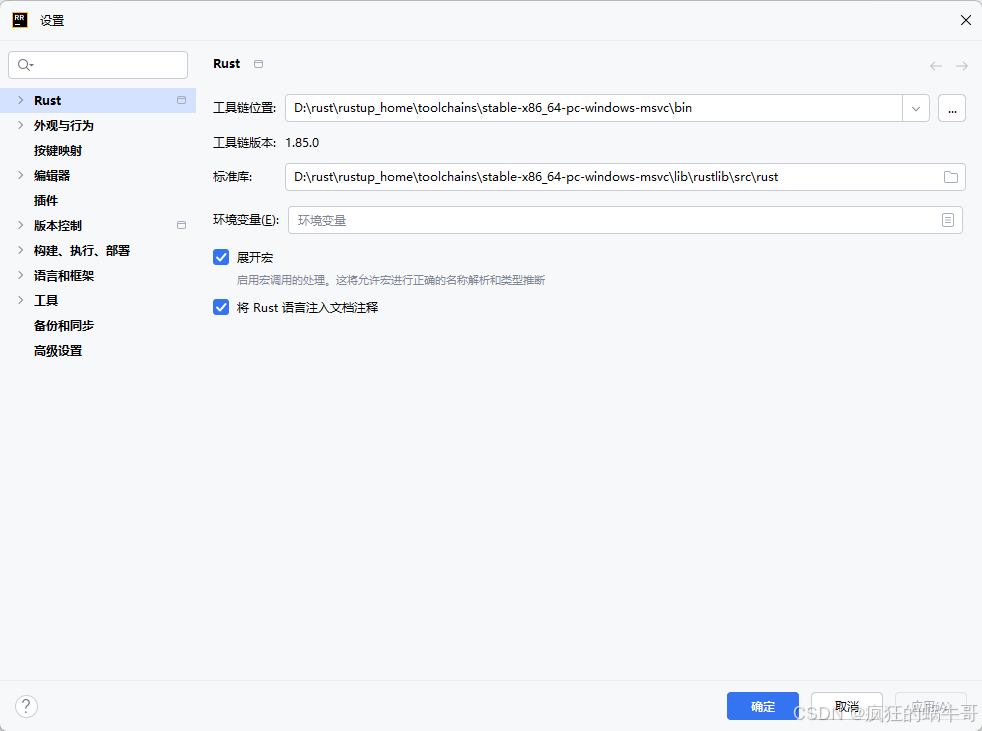Click the 启用宏调用的处理 description text
Image resolution: width=982 pixels, height=731 pixels.
(x=391, y=280)
